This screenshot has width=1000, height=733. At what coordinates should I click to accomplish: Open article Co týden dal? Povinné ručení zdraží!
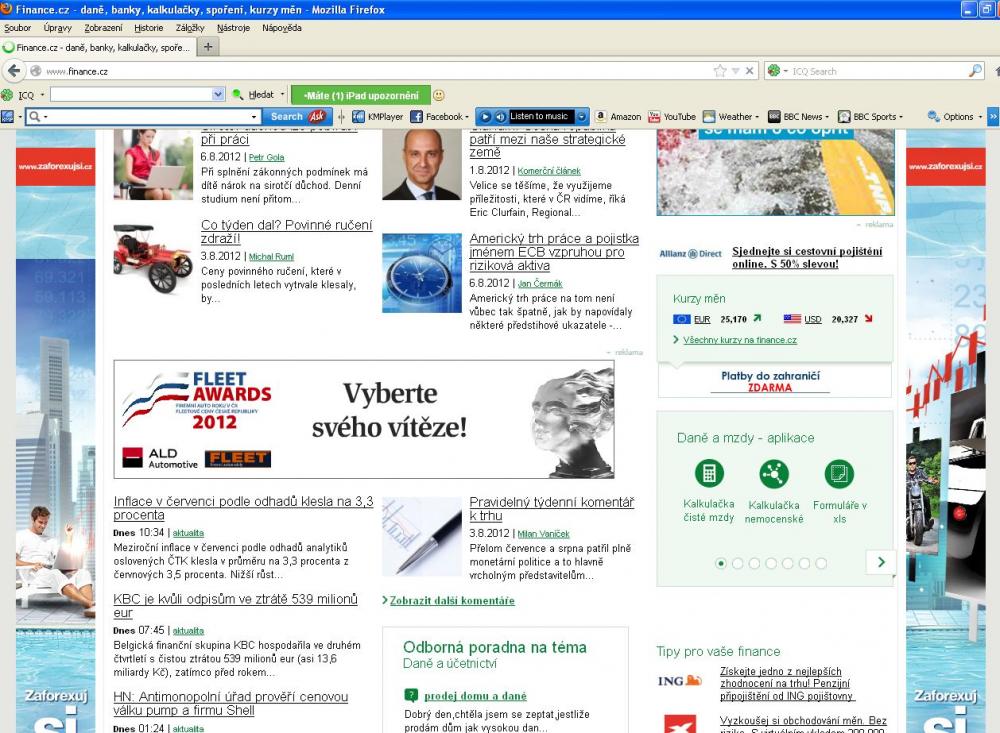point(287,232)
